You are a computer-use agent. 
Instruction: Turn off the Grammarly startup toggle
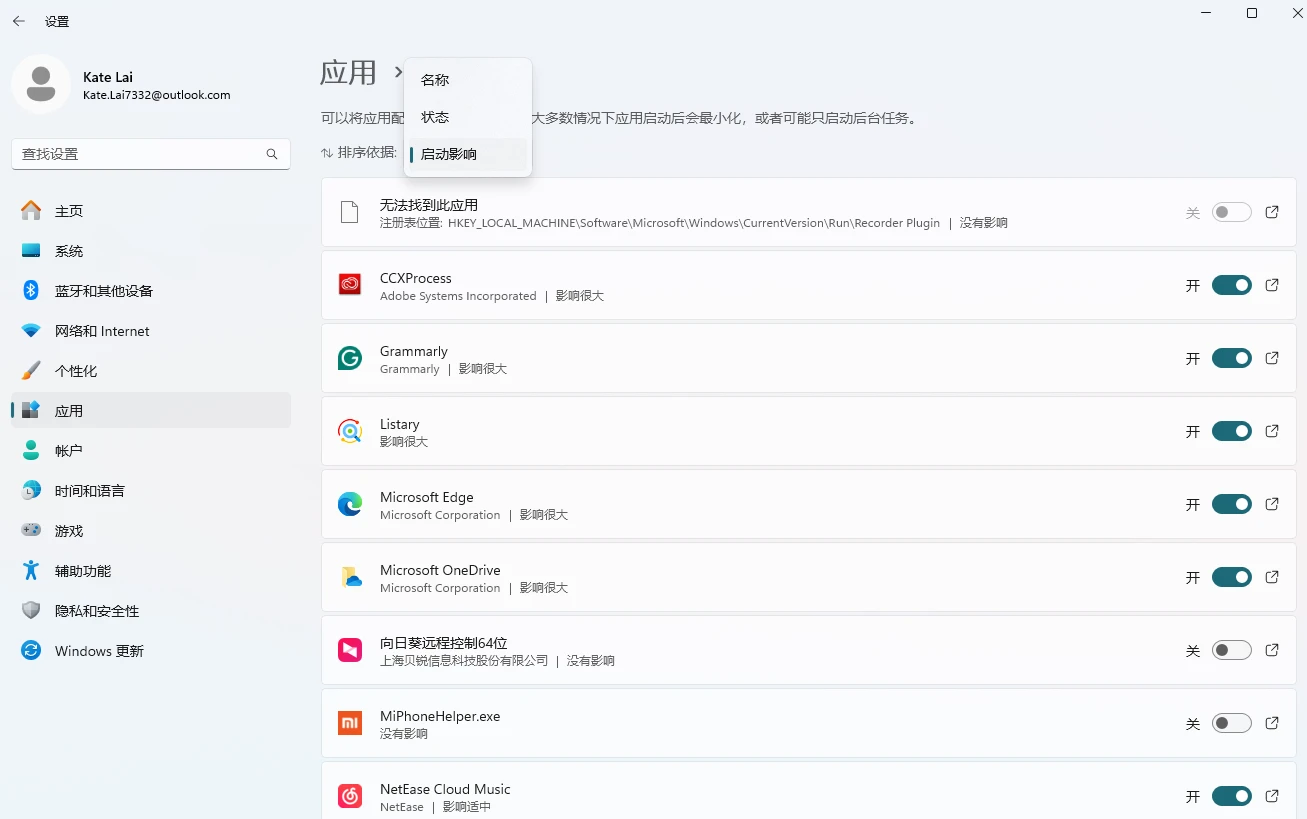(1231, 358)
